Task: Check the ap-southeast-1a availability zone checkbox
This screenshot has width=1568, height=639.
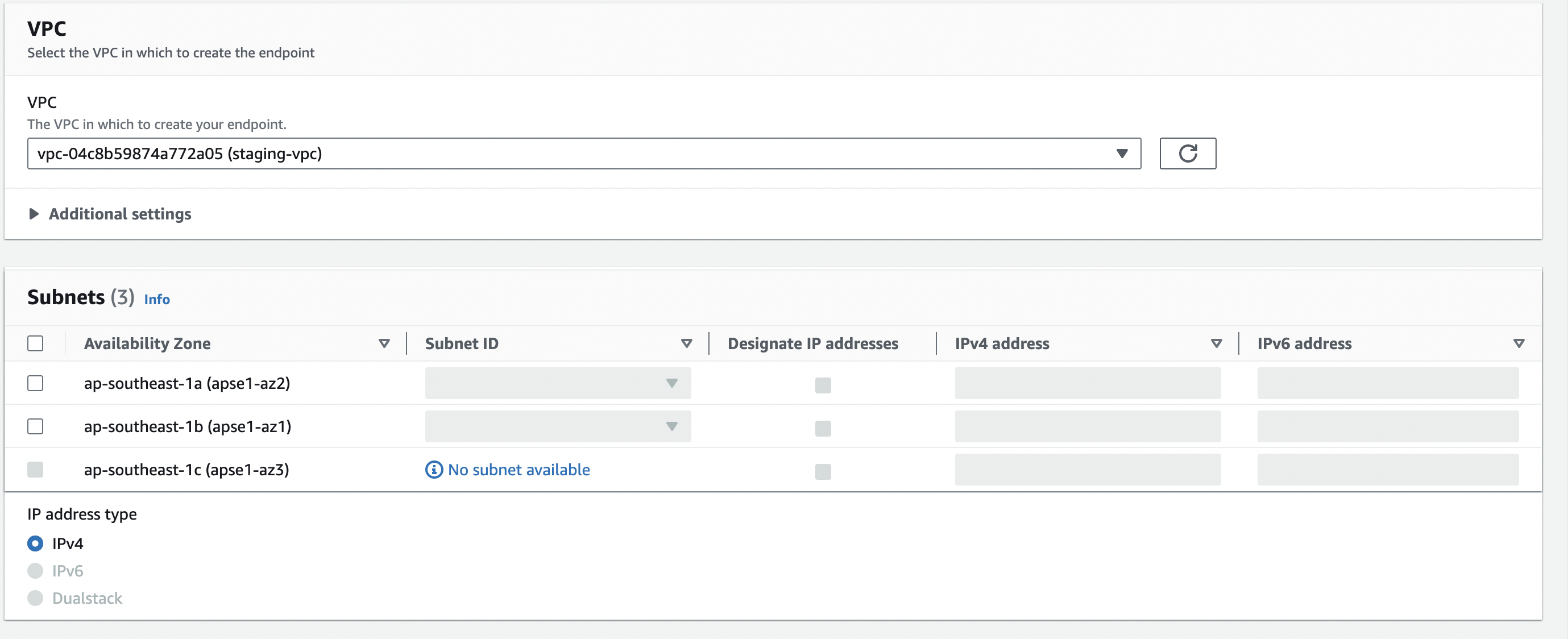Action: 35,383
